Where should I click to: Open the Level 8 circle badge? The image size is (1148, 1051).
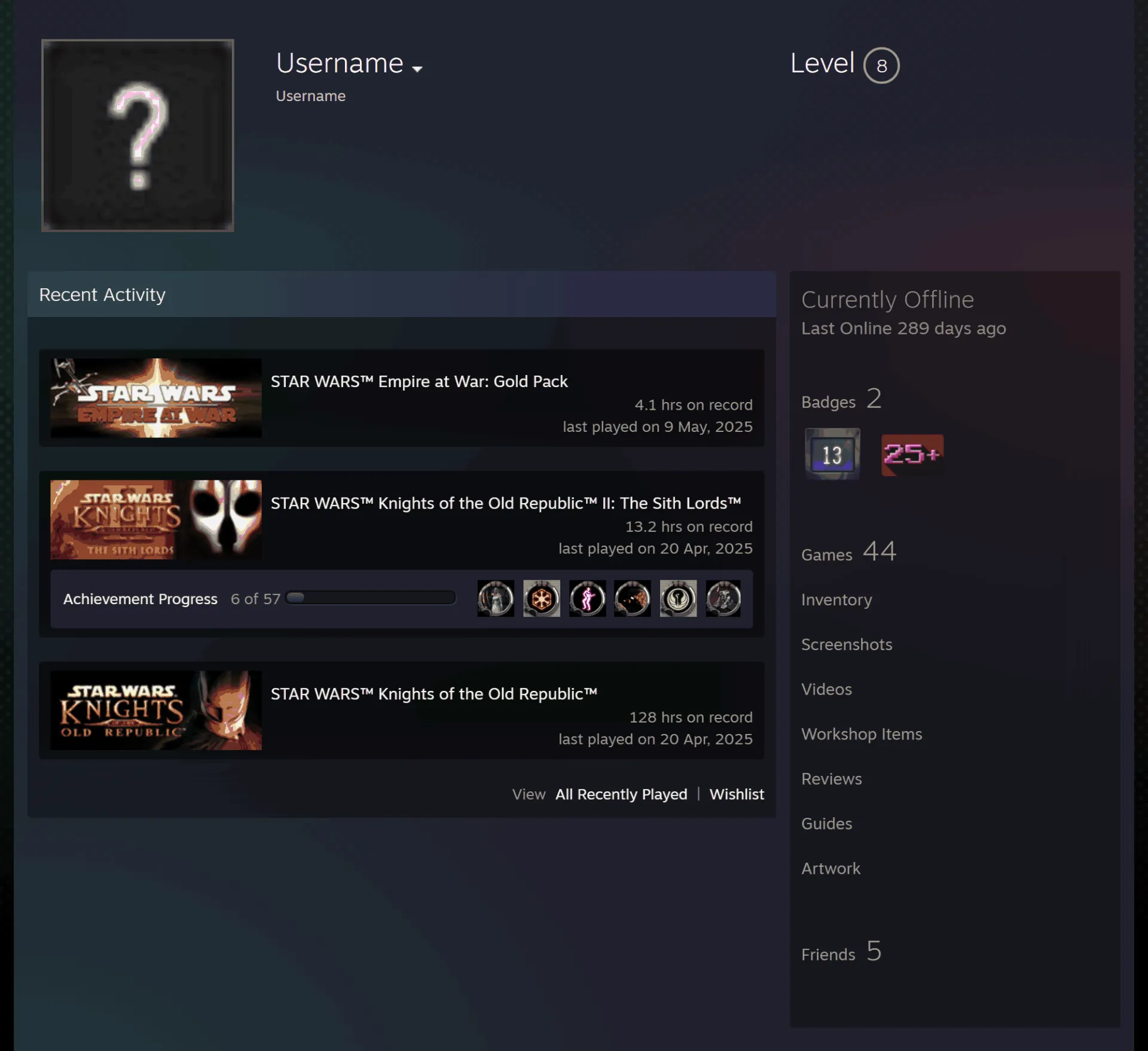(881, 65)
